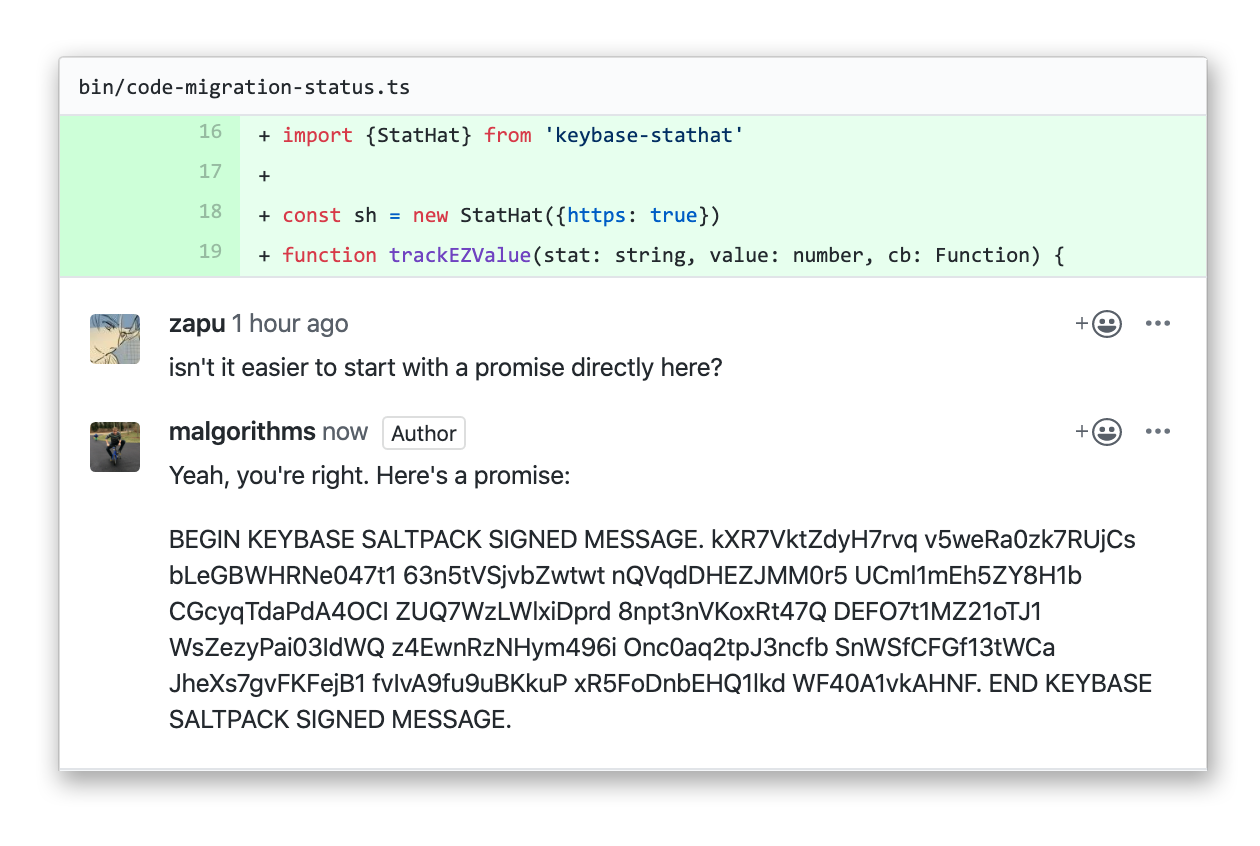This screenshot has width=1260, height=846.
Task: Click 'isn't it easier to start' comment text
Action: pyautogui.click(x=446, y=368)
